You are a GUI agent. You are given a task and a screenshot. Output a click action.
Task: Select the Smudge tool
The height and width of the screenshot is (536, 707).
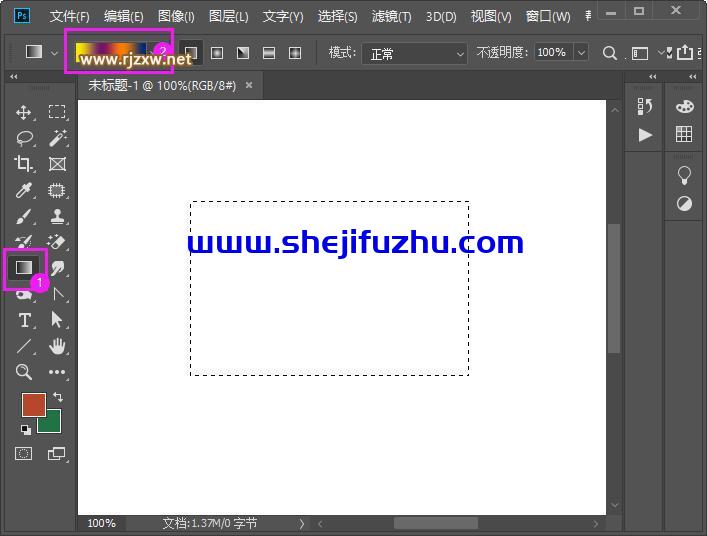57,268
